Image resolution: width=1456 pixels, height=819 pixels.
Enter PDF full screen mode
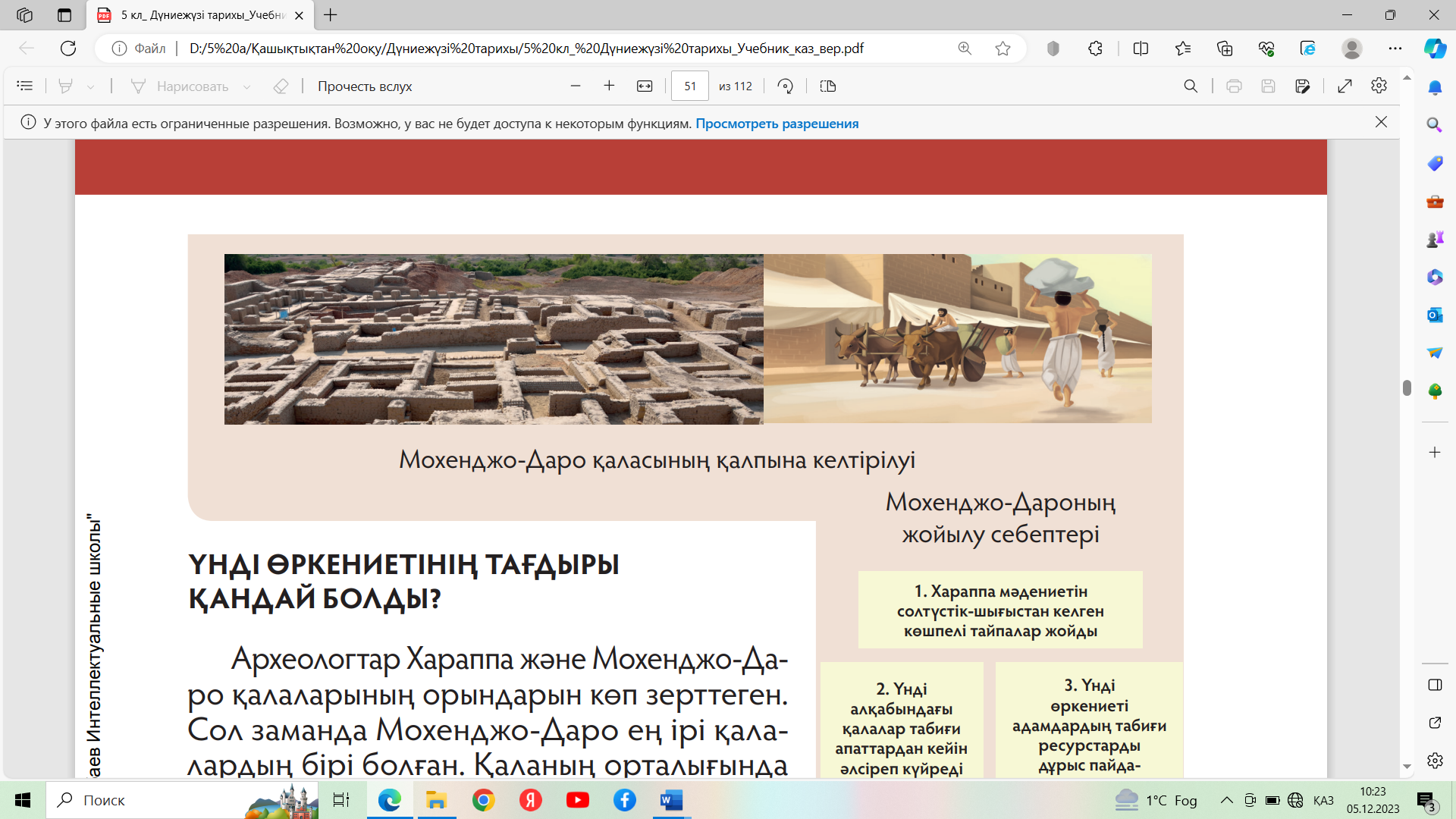pos(1345,86)
